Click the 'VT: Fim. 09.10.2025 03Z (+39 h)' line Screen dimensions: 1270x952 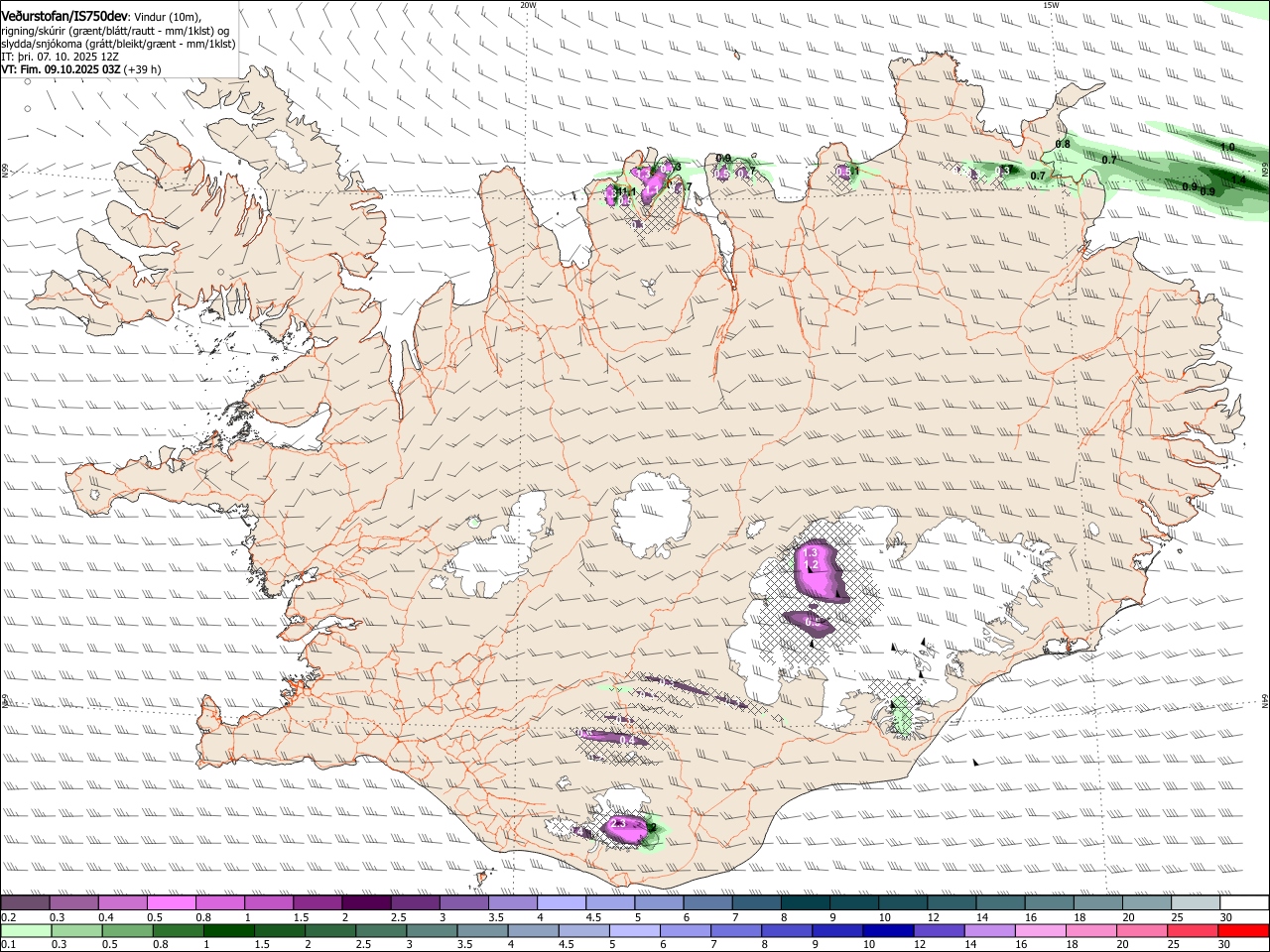click(x=81, y=69)
